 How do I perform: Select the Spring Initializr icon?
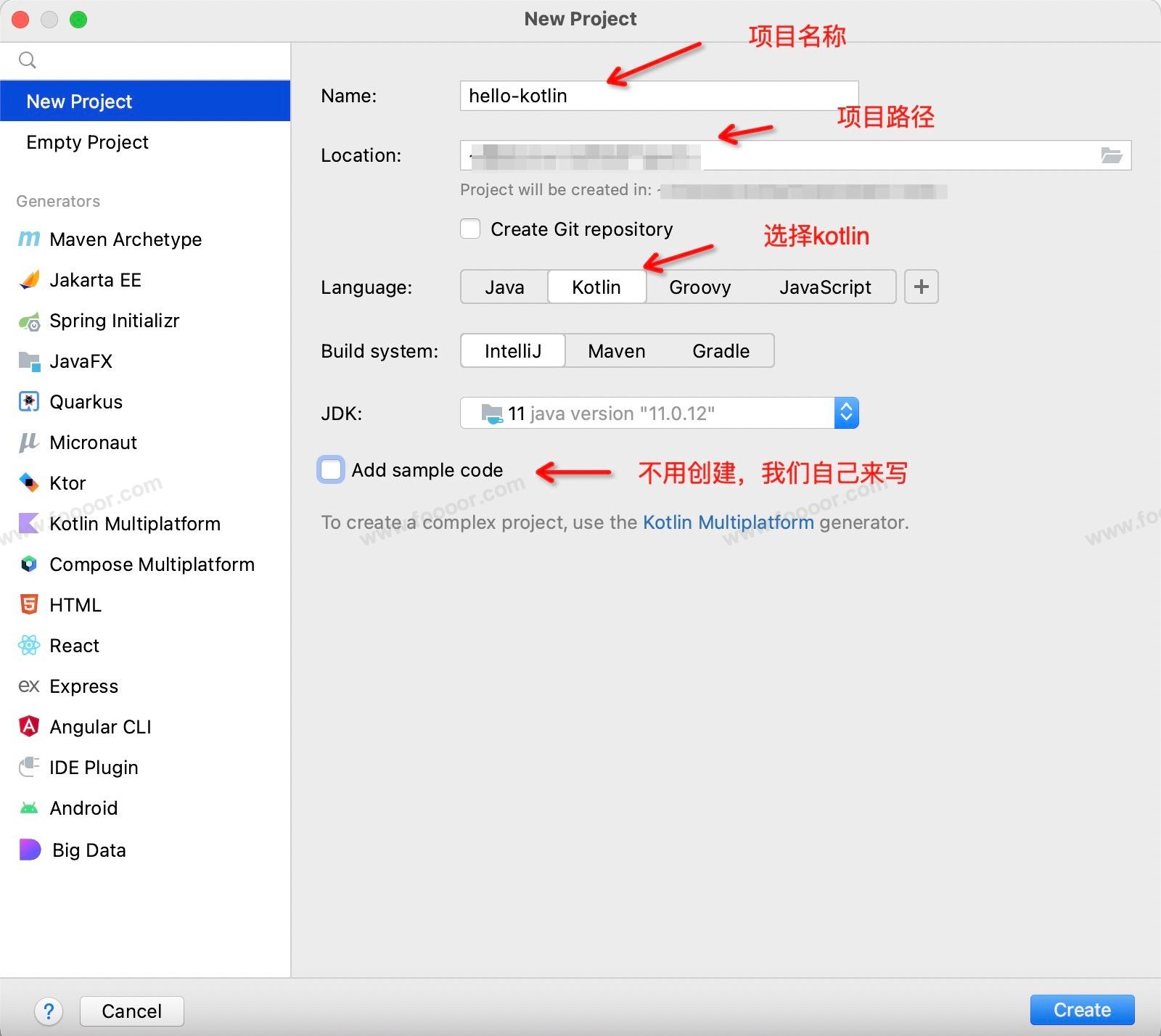point(29,321)
